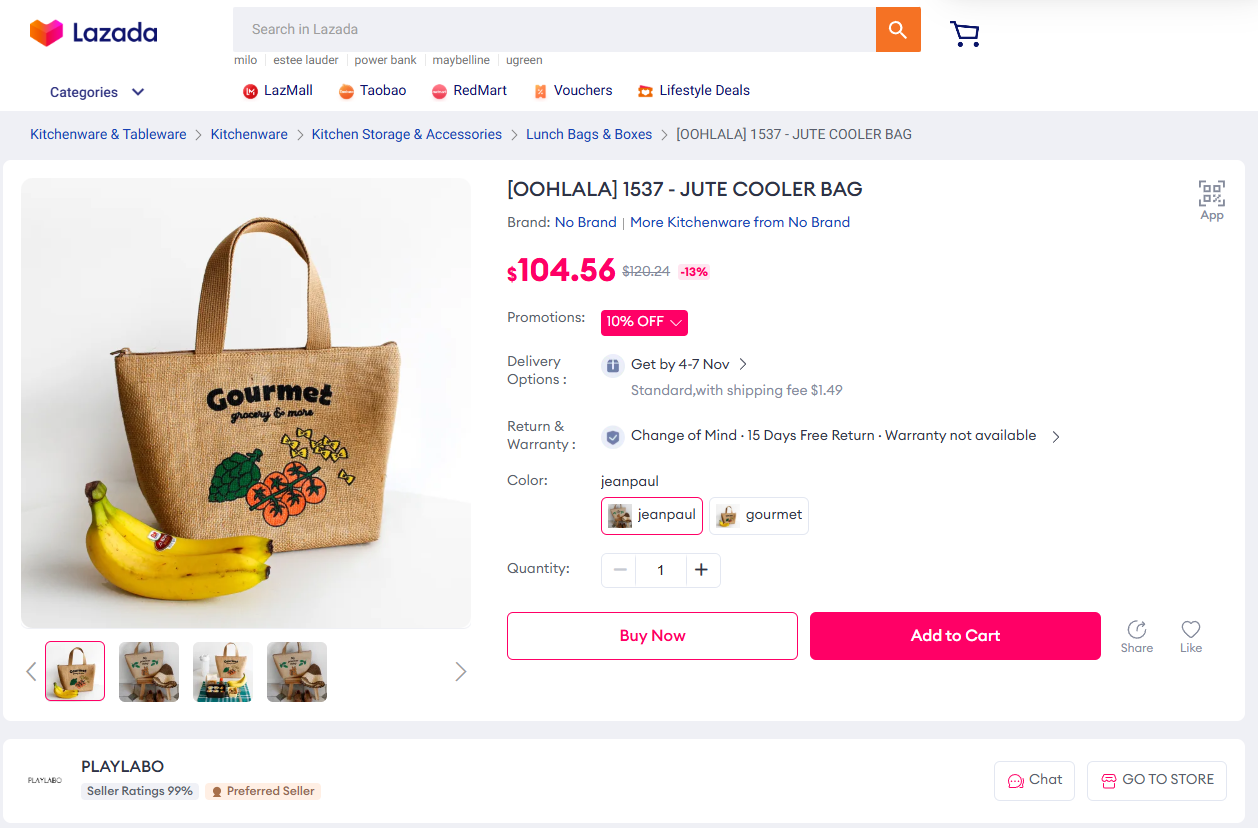Go to the Vouchers menu item
The image size is (1258, 828).
click(x=573, y=91)
